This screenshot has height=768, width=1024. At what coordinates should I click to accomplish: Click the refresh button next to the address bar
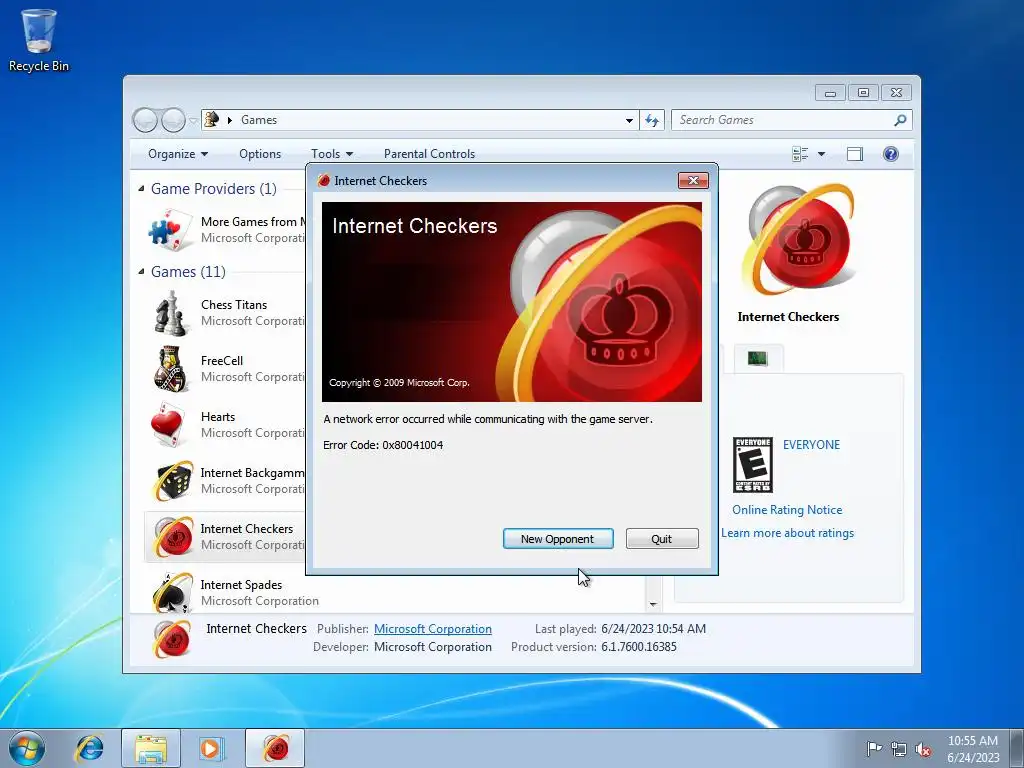click(652, 120)
